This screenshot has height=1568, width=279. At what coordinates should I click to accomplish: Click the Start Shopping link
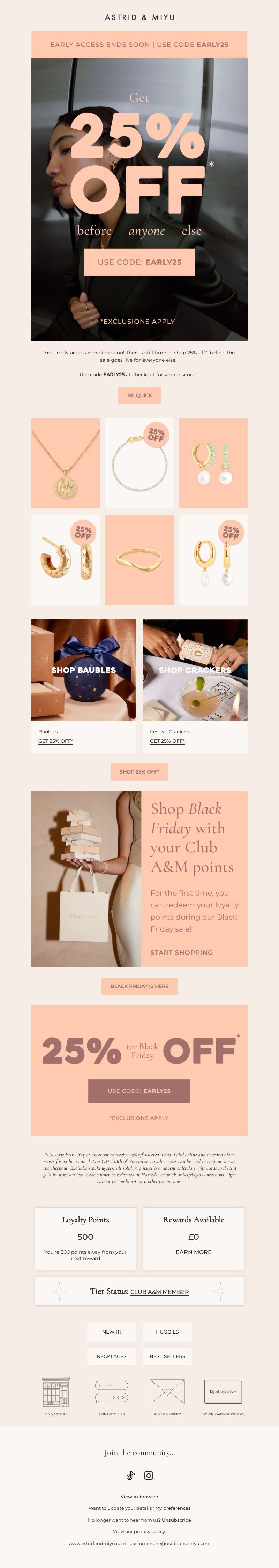tap(182, 952)
